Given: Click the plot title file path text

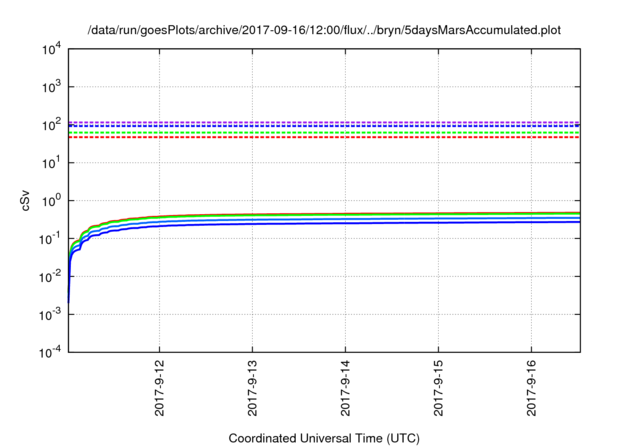Looking at the screenshot, I should (x=324, y=30).
